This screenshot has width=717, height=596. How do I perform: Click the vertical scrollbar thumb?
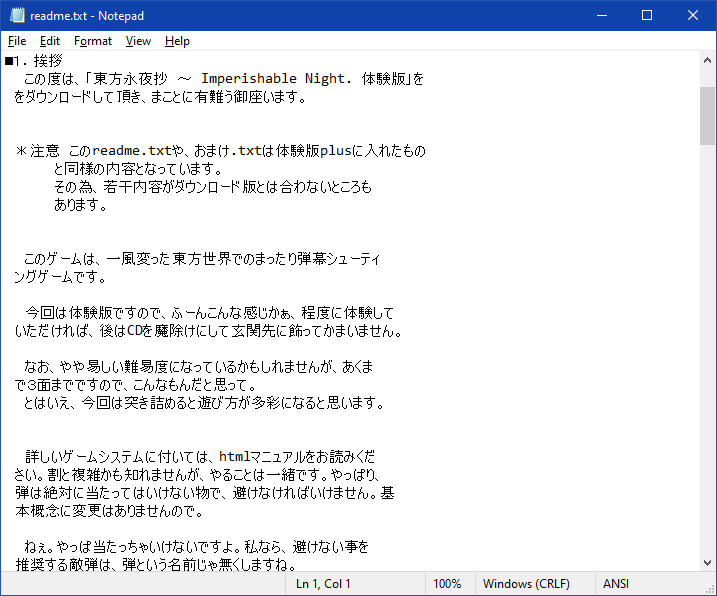pyautogui.click(x=707, y=116)
